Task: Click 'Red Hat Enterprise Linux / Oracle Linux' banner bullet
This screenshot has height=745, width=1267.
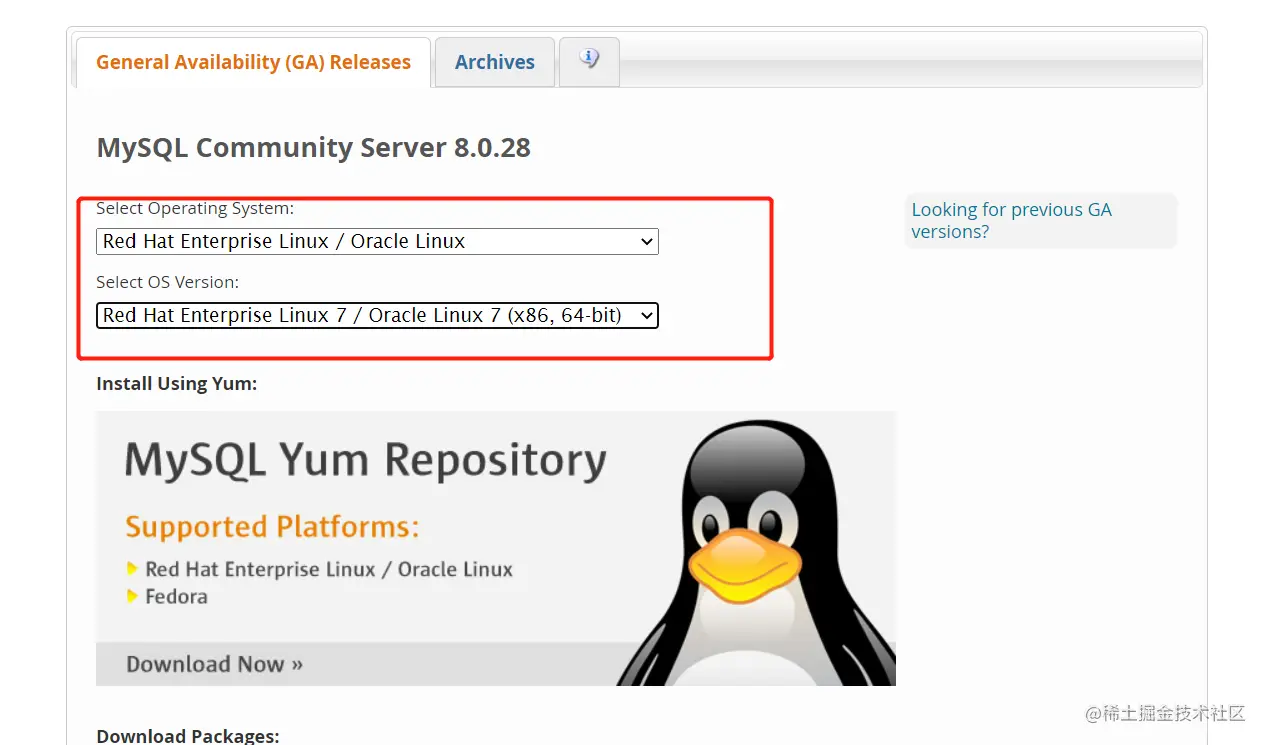Action: coord(328,570)
